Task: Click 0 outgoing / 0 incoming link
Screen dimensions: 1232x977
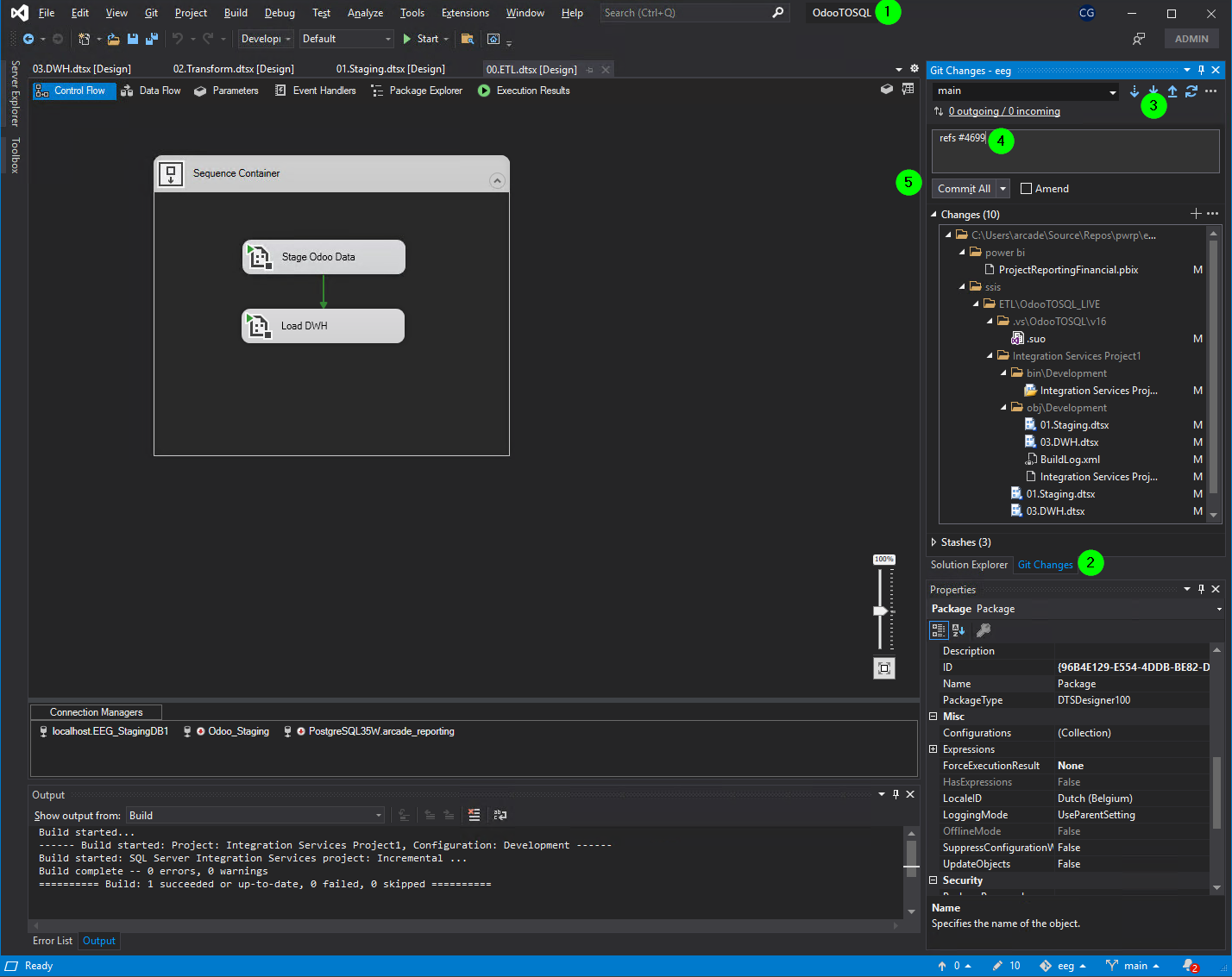Action: [x=1004, y=111]
